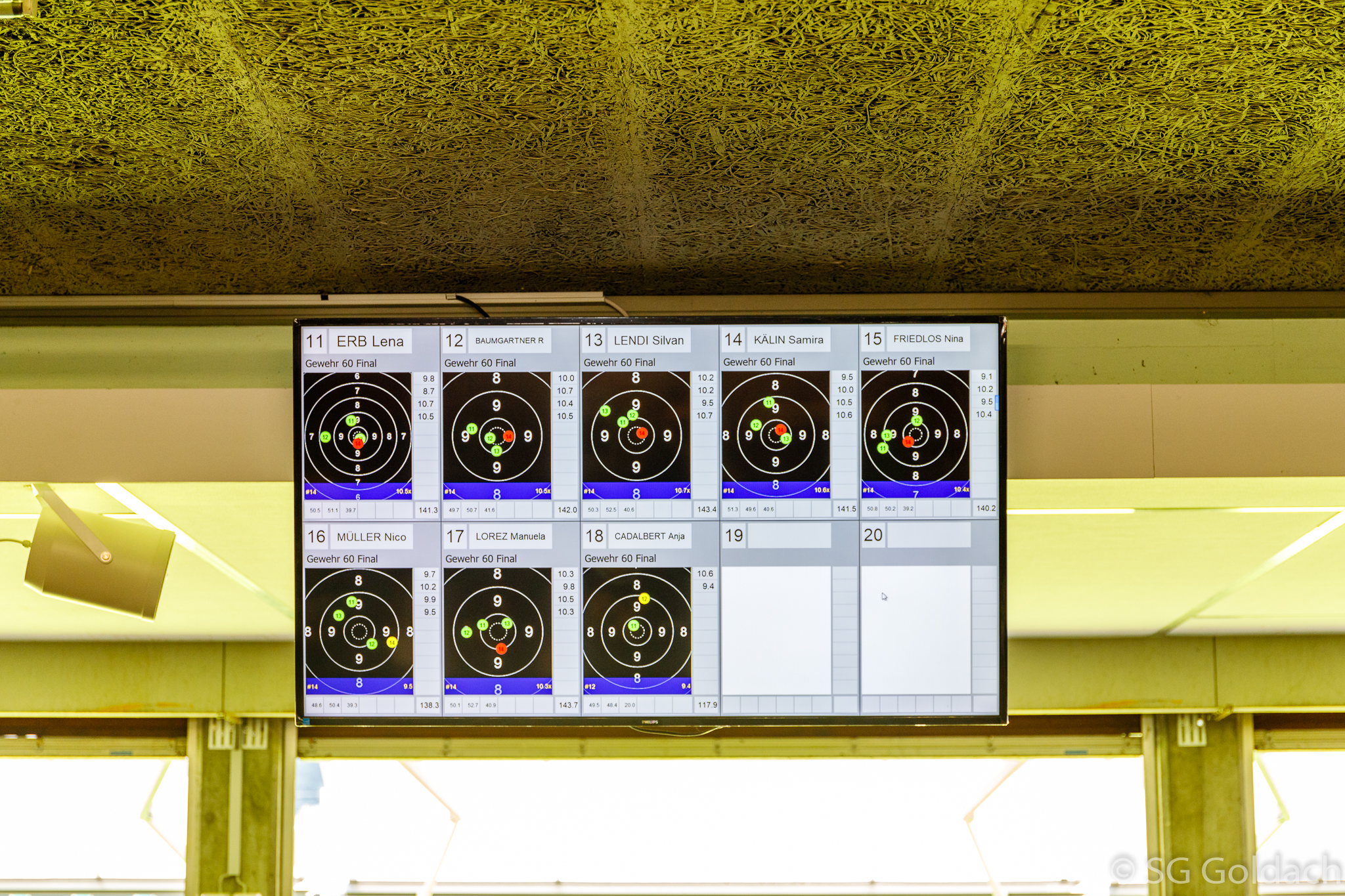This screenshot has height=896, width=1345.
Task: Click green shot marker 13 on LENDI Silvan target
Action: 605,411
